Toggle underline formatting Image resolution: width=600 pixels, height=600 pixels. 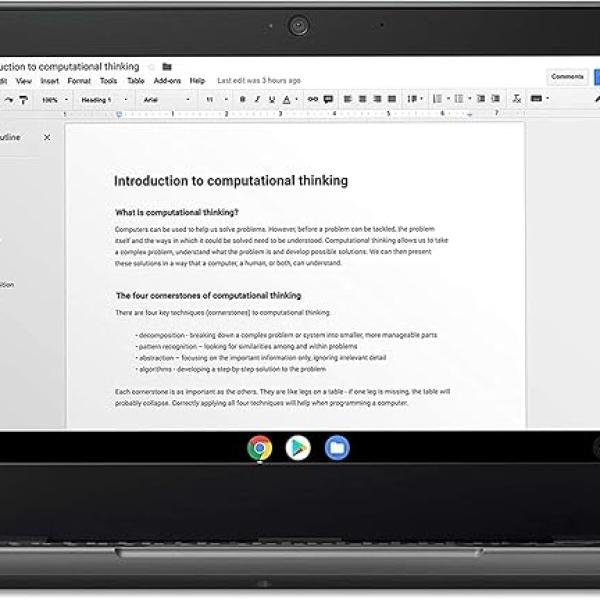coord(272,99)
